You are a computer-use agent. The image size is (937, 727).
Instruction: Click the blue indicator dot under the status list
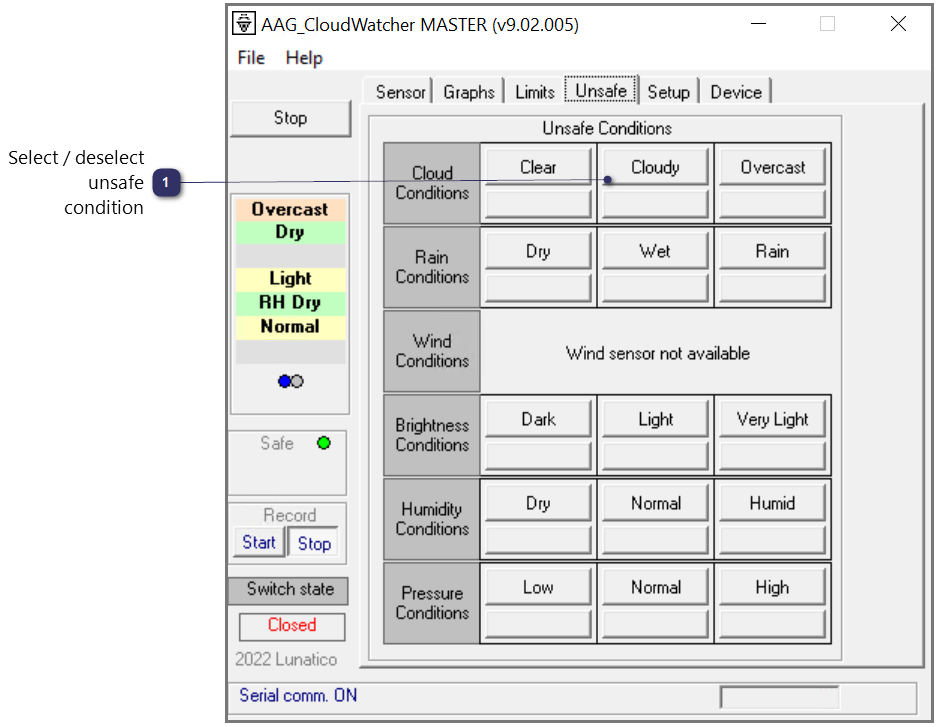tap(284, 381)
